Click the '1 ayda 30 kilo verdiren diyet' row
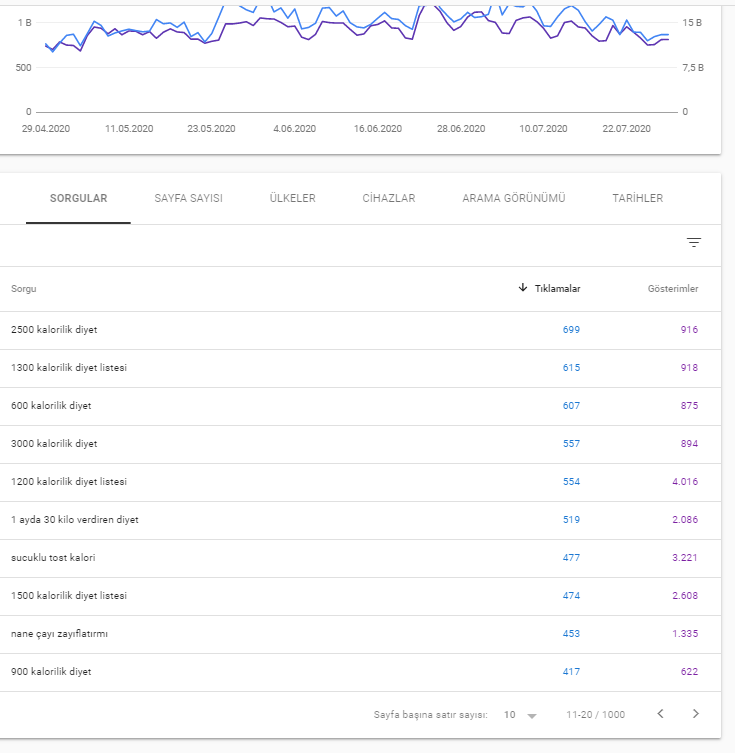 click(360, 520)
